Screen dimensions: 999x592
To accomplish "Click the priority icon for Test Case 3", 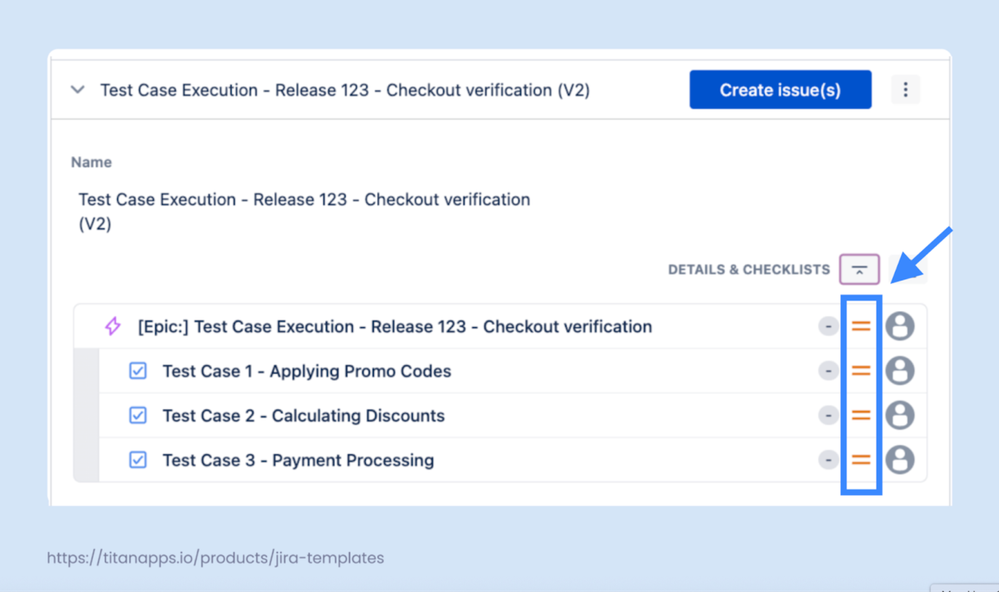I will (x=860, y=460).
